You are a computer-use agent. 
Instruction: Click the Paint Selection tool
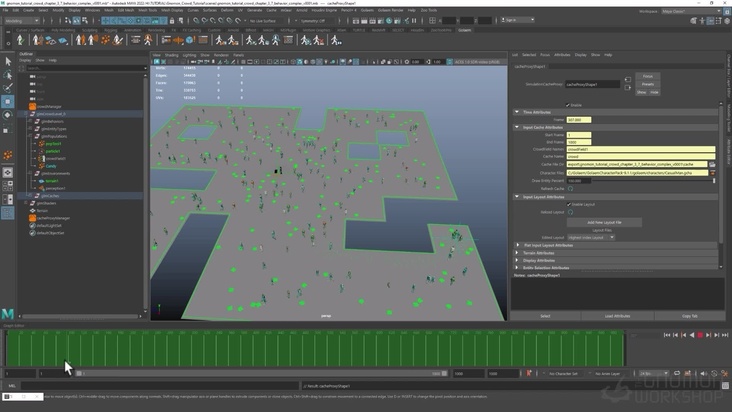8,88
